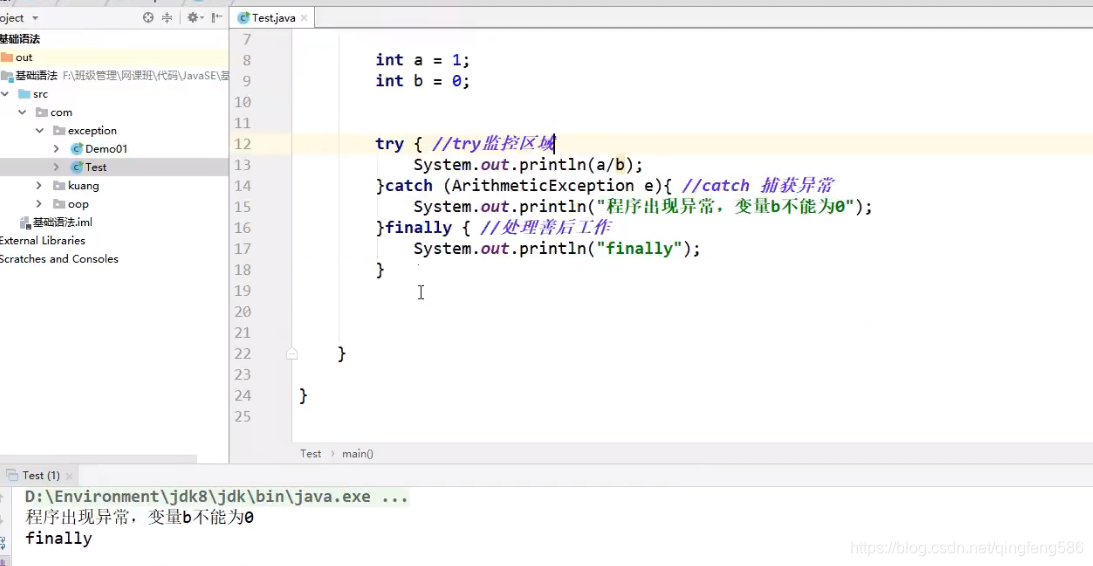This screenshot has height=566, width=1093.
Task: Select the 基础语法 module root row with path
Action: 114,75
